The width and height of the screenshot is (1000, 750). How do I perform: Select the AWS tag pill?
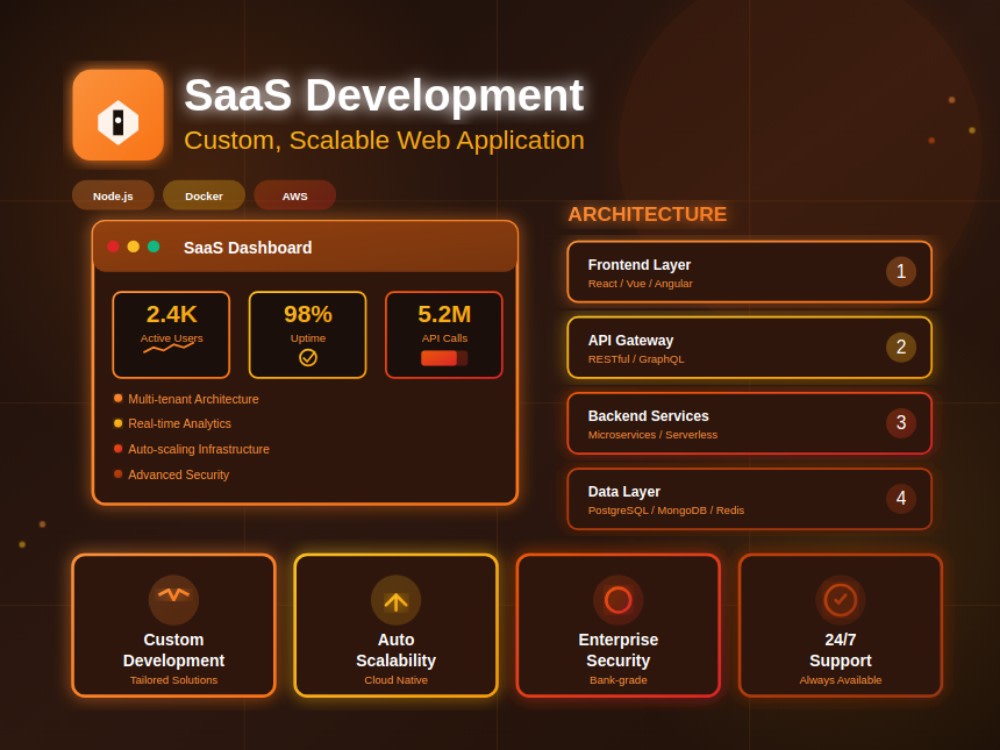click(x=295, y=195)
